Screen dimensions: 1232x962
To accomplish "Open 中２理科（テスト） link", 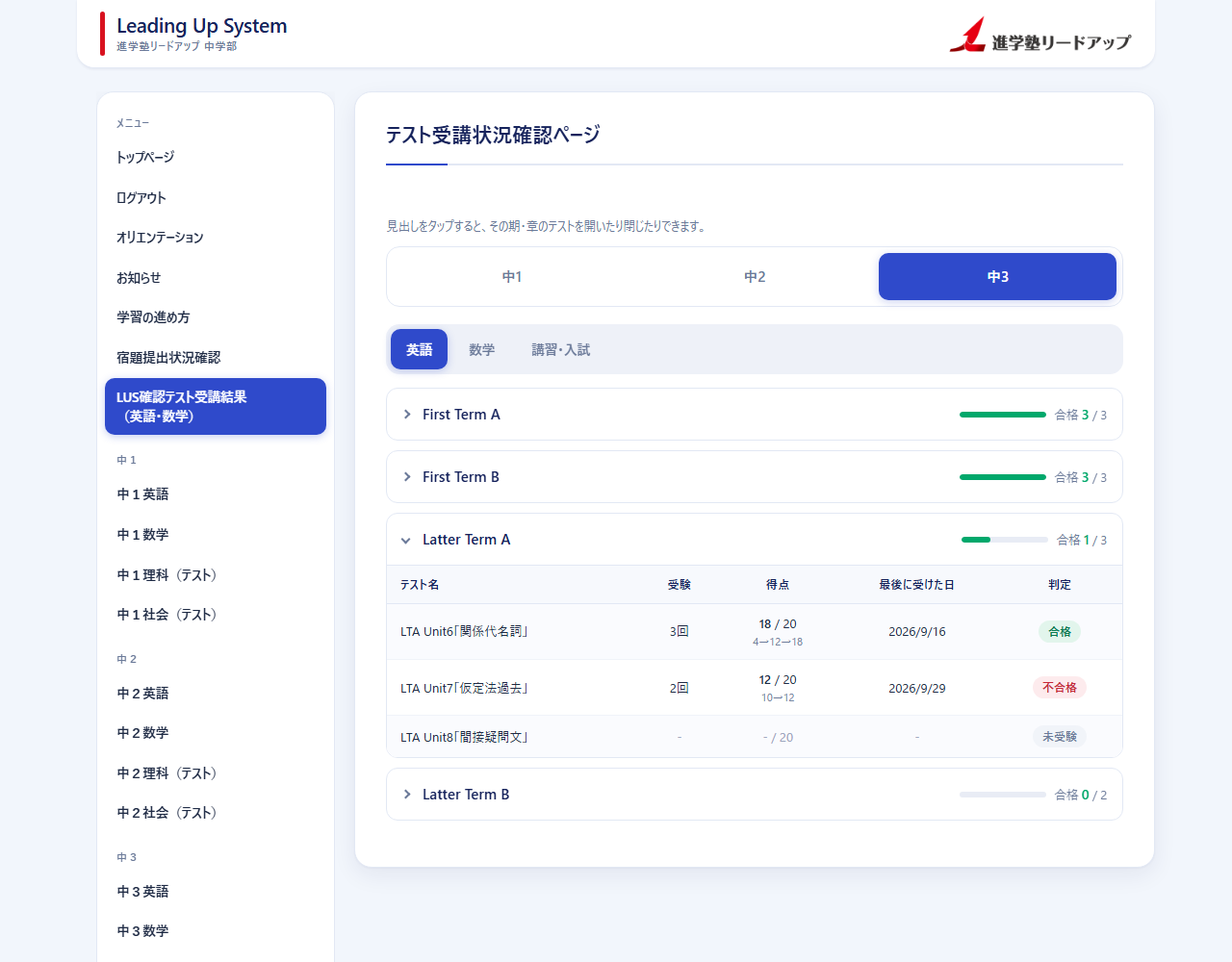I will coord(216,772).
